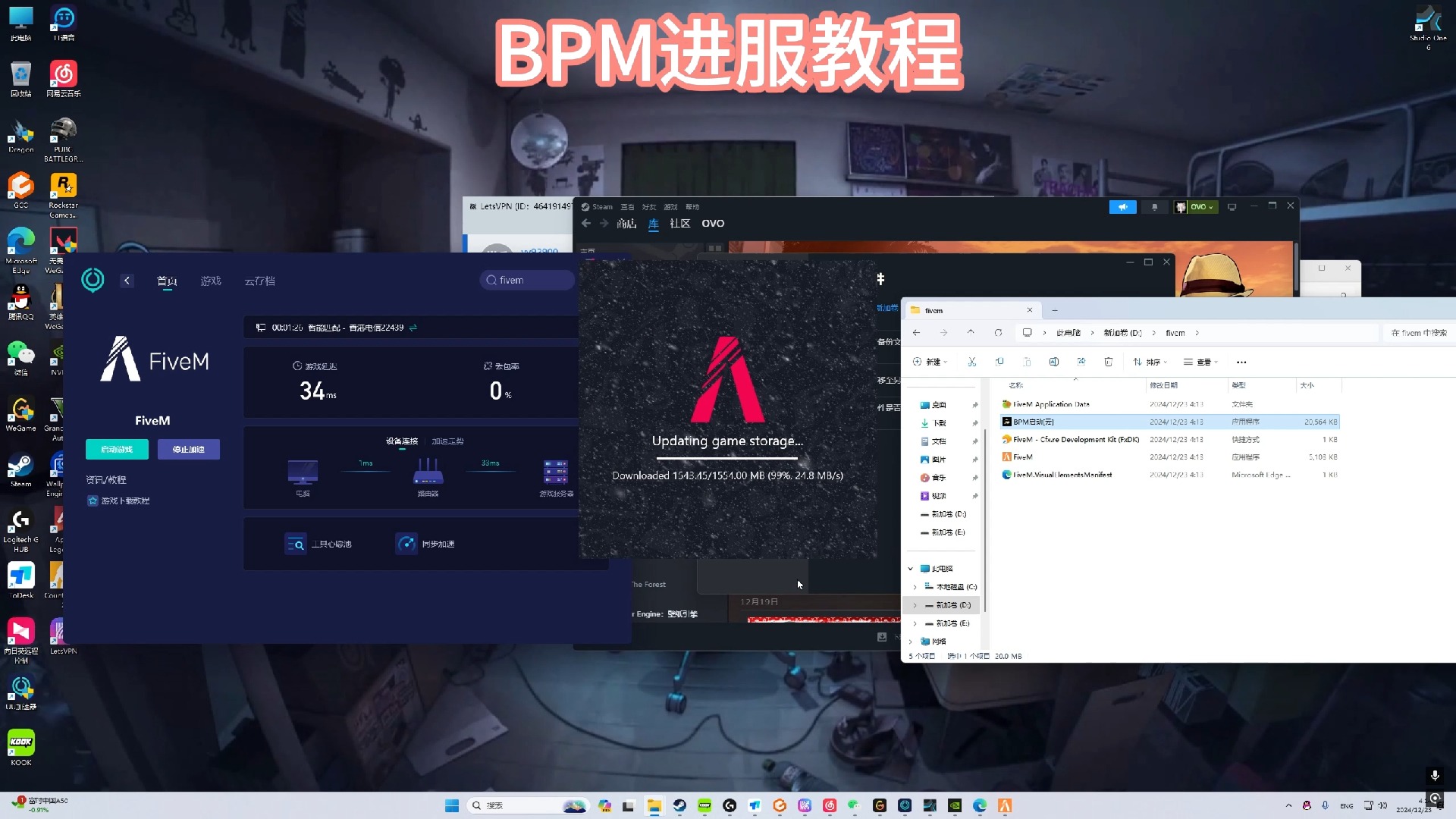
Task: Select the 加速走势 sub-tab
Action: click(447, 441)
